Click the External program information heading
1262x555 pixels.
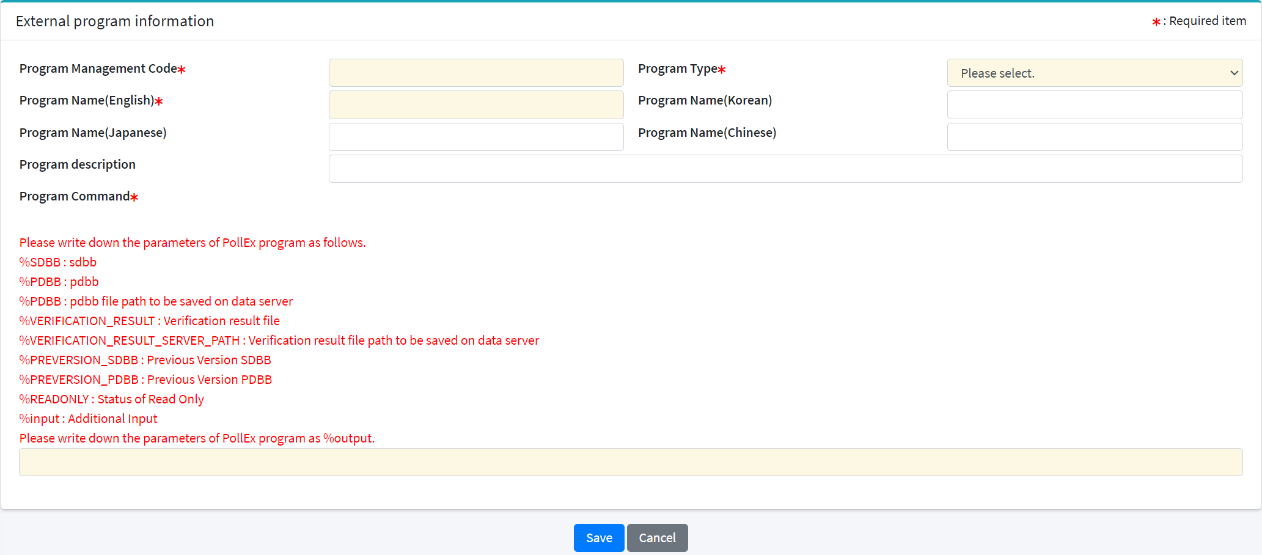115,21
